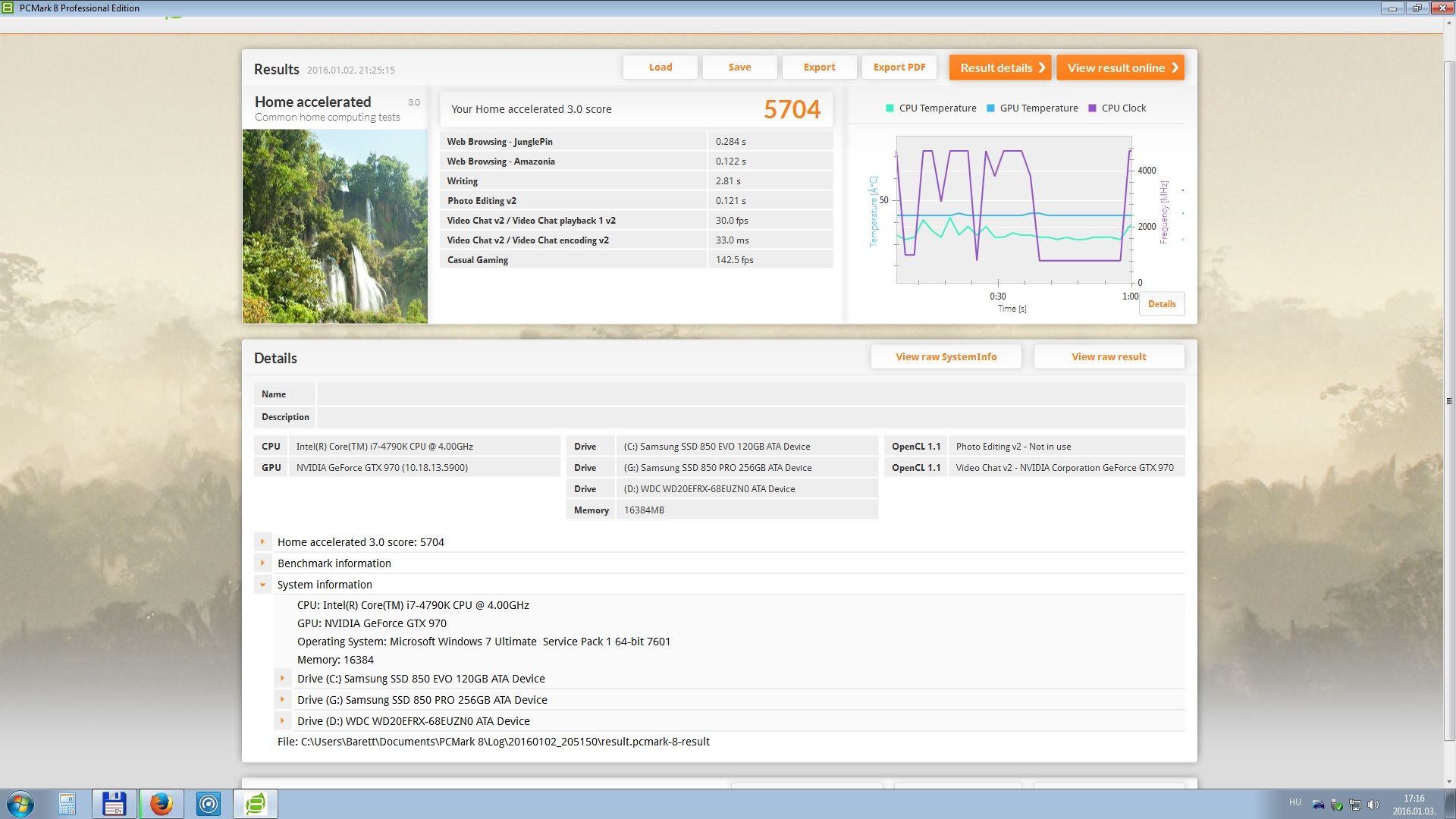1456x819 pixels.
Task: Click the 16384MB memory cell
Action: 747,510
